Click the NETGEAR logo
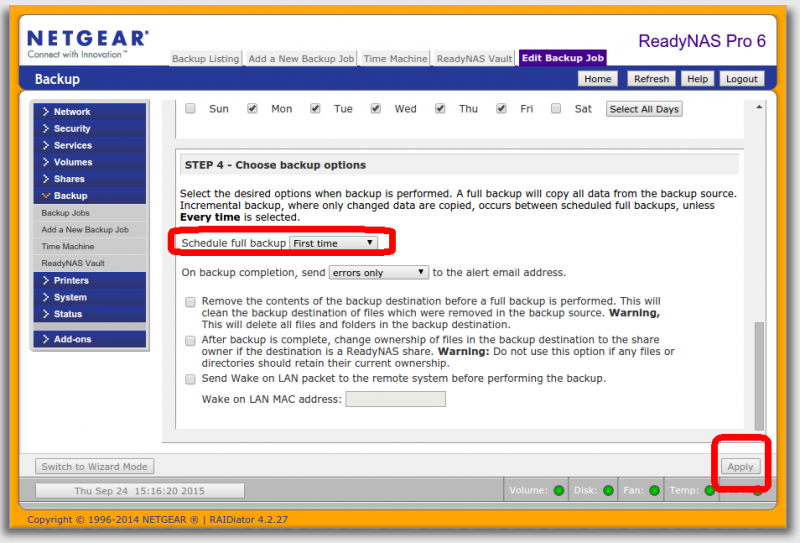The height and width of the screenshot is (543, 800). point(88,44)
